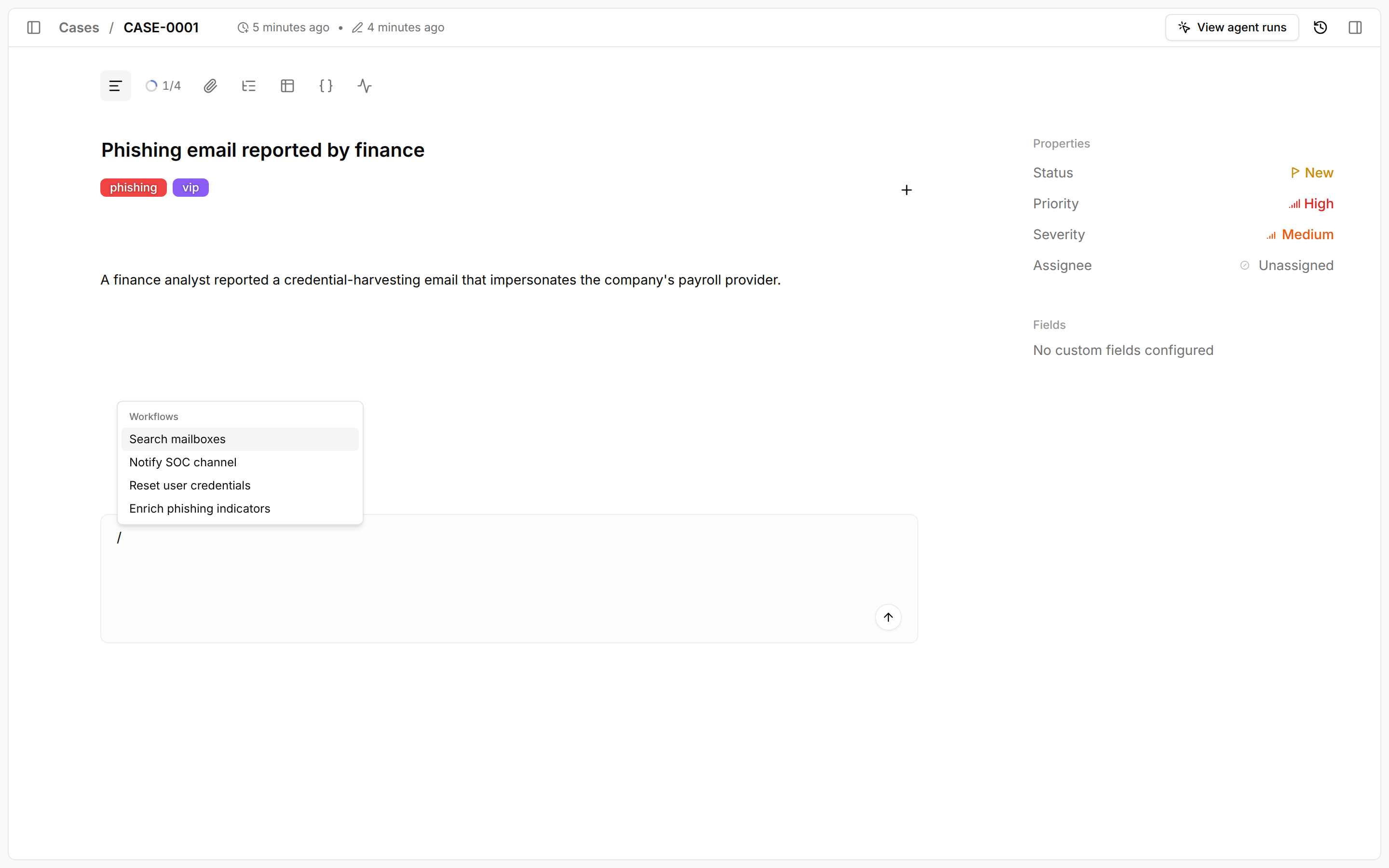
Task: Click the CASE-0001 breadcrumb
Action: [x=161, y=27]
